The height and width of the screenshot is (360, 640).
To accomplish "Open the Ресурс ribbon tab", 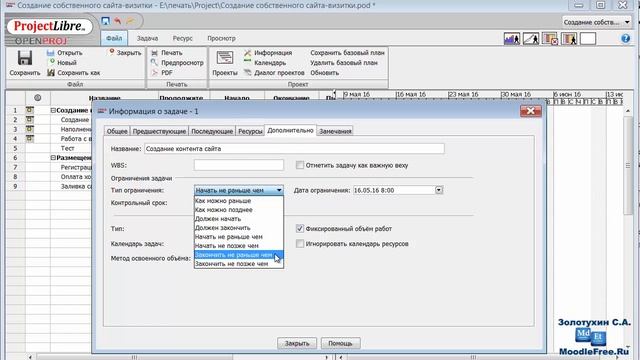I will (182, 38).
